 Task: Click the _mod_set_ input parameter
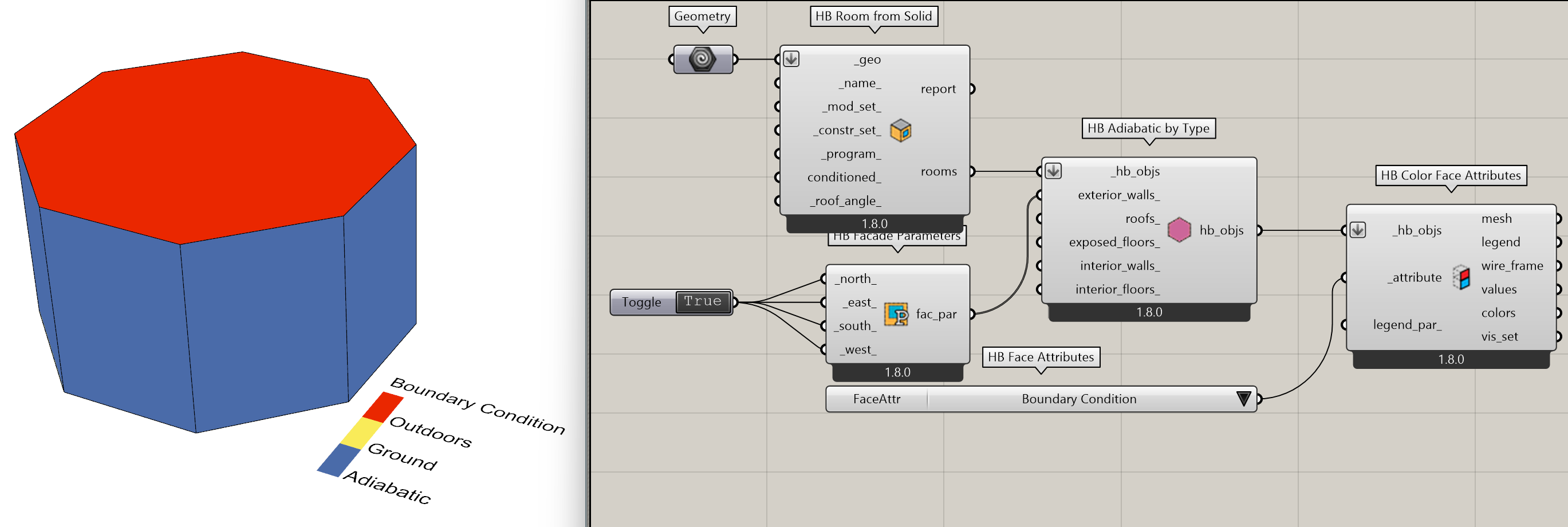851,107
